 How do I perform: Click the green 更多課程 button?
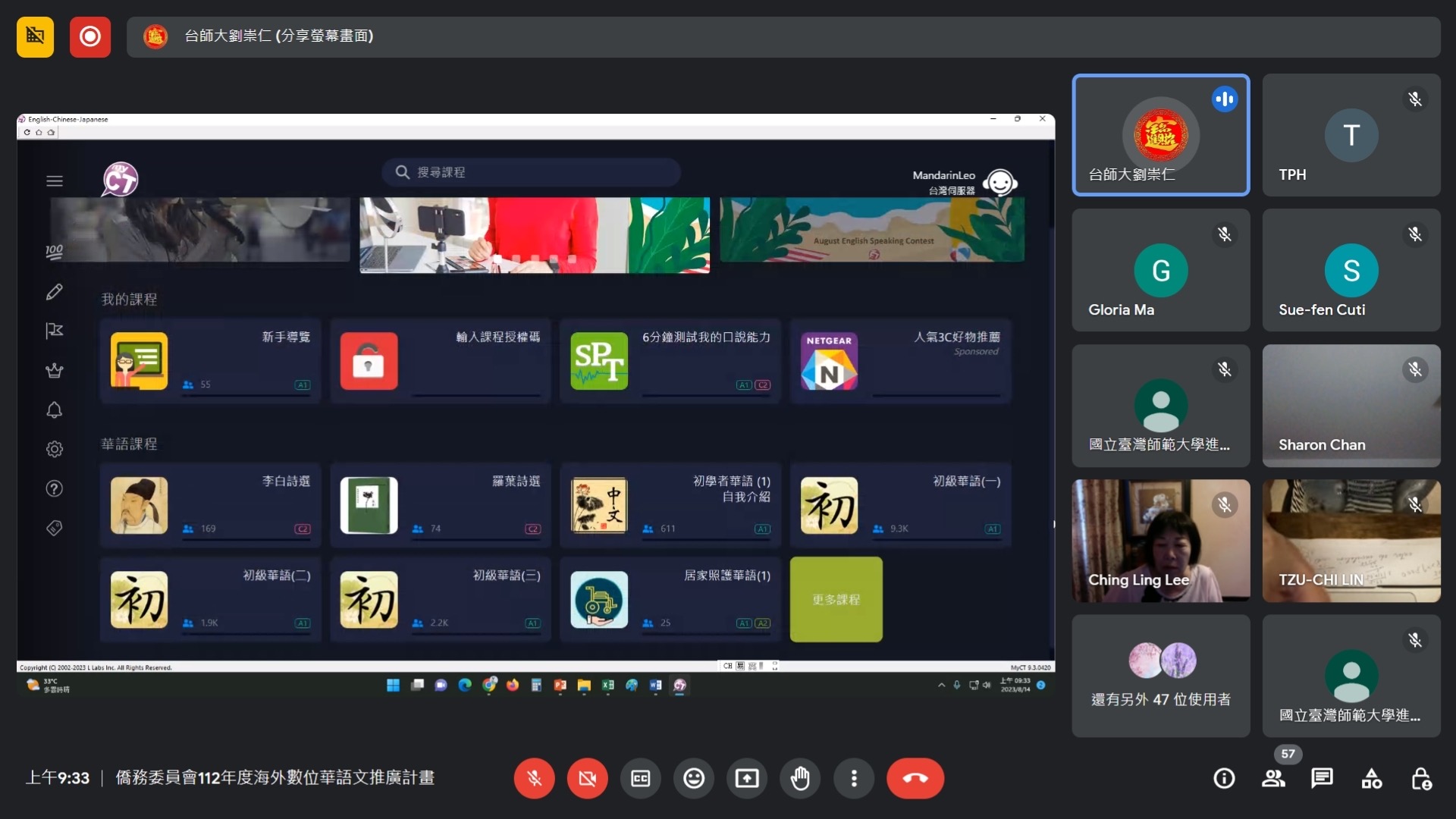(x=836, y=599)
